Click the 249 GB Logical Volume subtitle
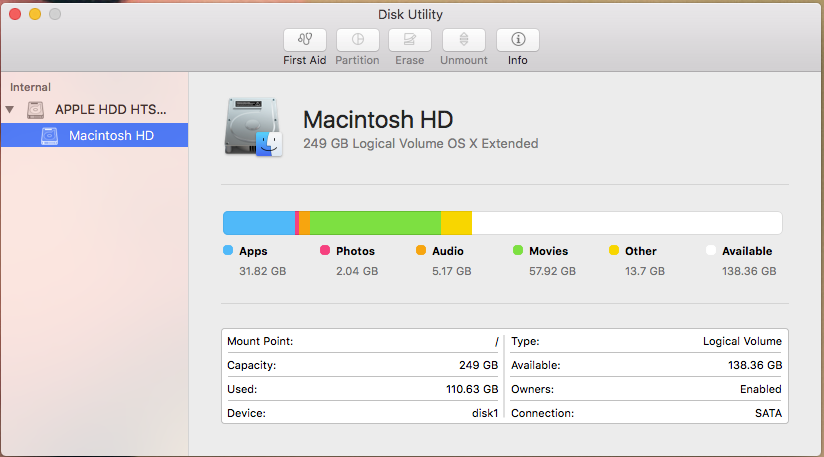Image resolution: width=824 pixels, height=457 pixels. pos(420,143)
